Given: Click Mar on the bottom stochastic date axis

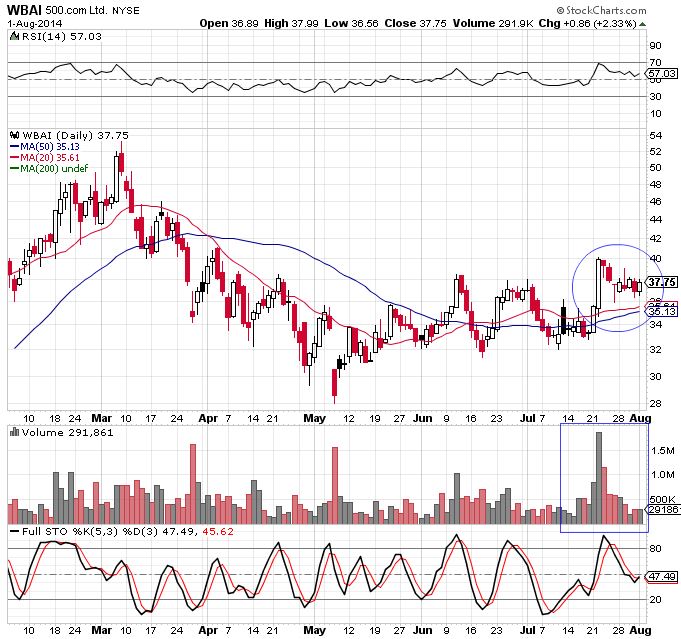Looking at the screenshot, I should [102, 630].
